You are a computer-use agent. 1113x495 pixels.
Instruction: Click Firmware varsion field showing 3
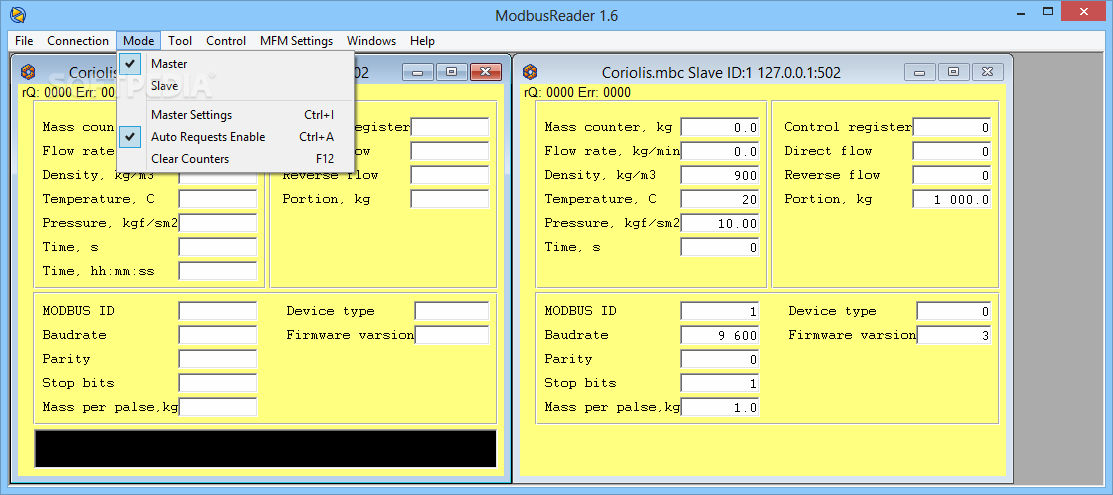point(954,335)
